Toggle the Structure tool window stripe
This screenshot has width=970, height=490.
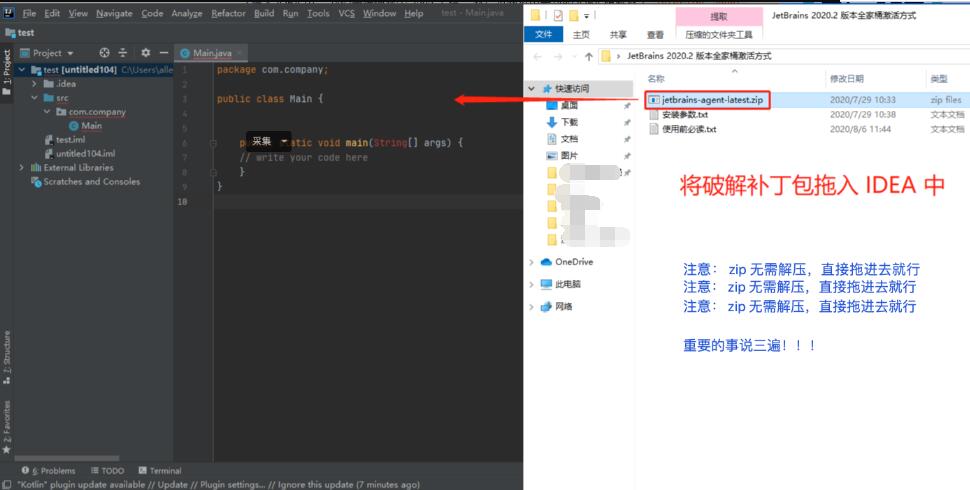point(7,358)
